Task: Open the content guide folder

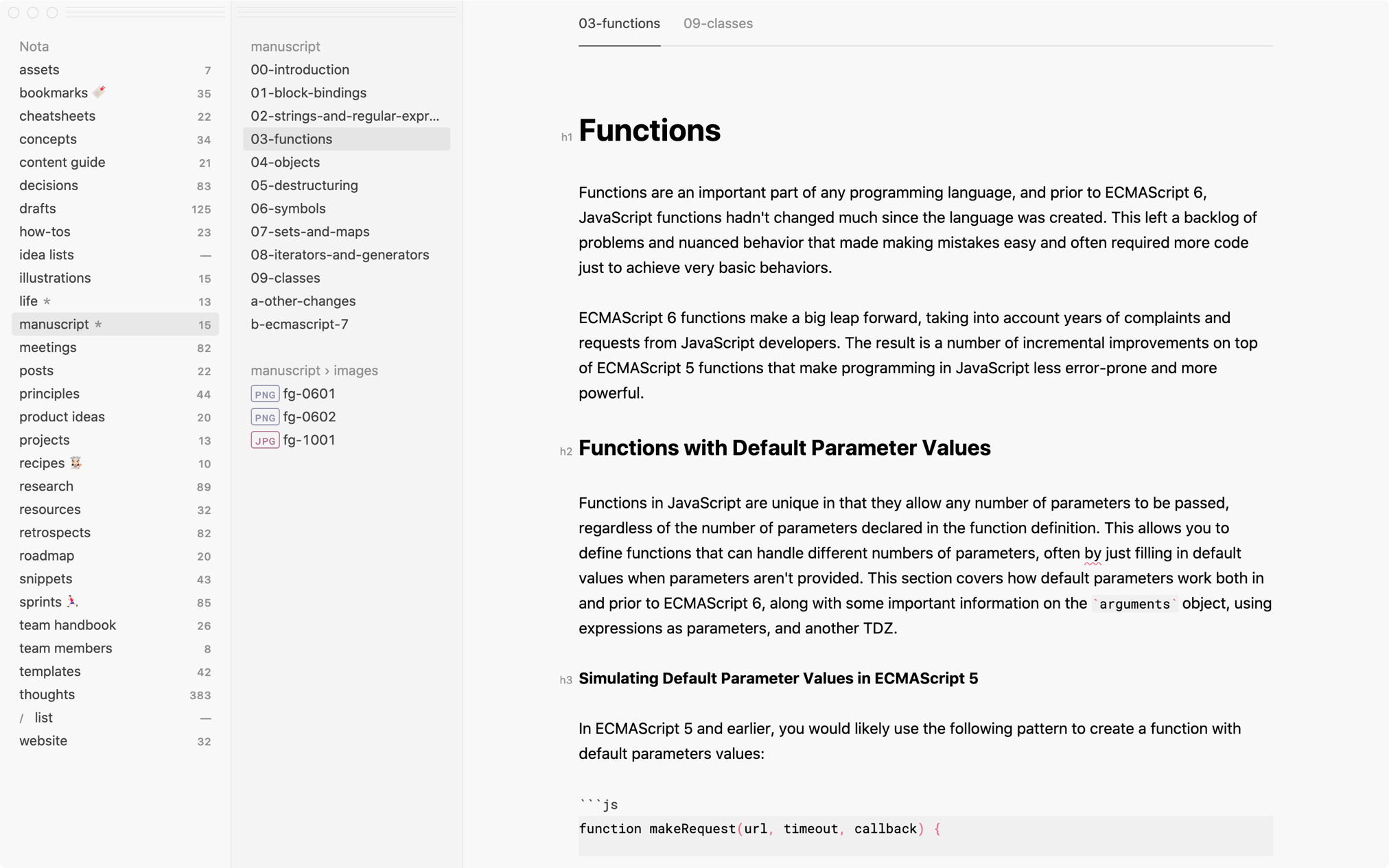Action: tap(115, 163)
